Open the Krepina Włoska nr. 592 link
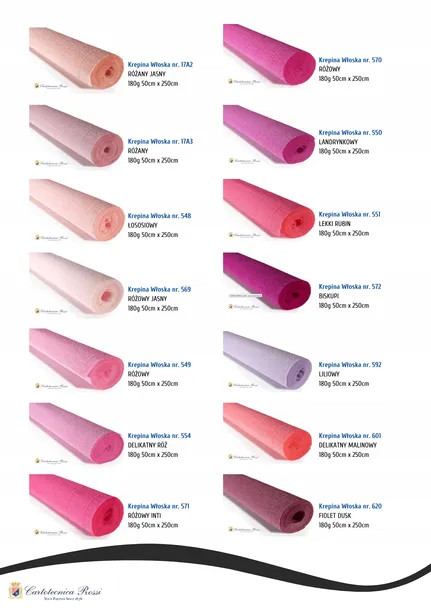This screenshot has width=431, height=610. coord(350,365)
